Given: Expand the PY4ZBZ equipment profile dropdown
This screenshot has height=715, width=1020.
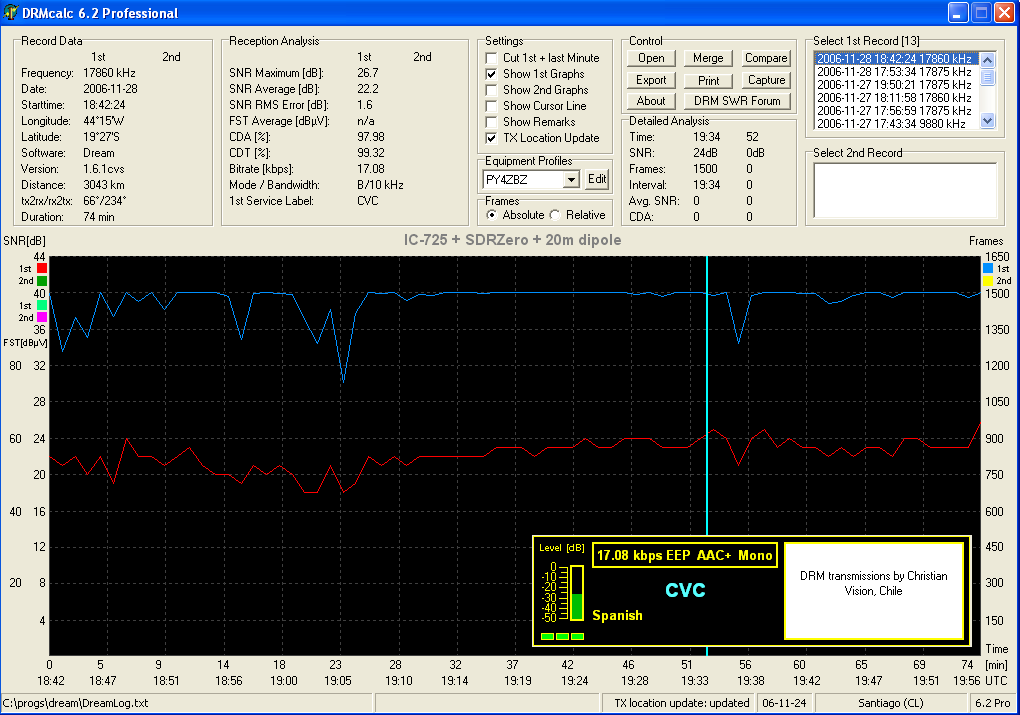Looking at the screenshot, I should tap(571, 179).
